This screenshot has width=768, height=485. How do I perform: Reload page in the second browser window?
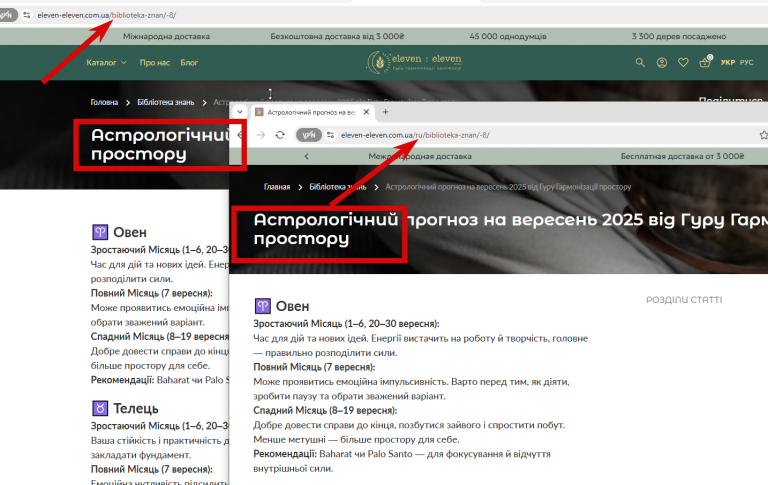coord(280,135)
